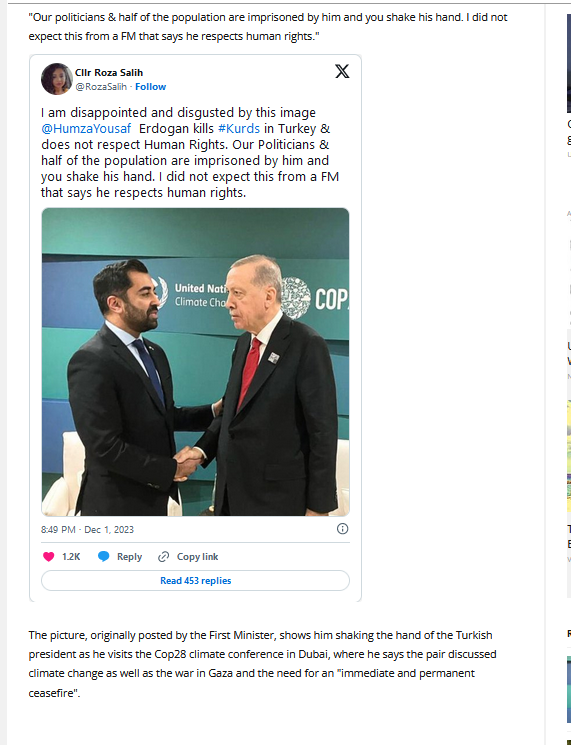Open the @HumzaYousaf mention link
Screen dimensions: 571x745
pos(86,129)
